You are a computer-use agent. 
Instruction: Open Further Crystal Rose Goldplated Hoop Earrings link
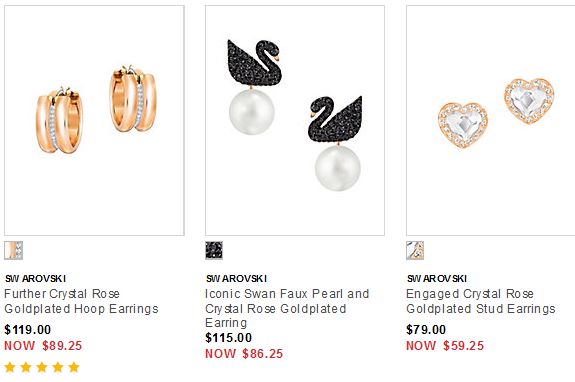point(81,301)
